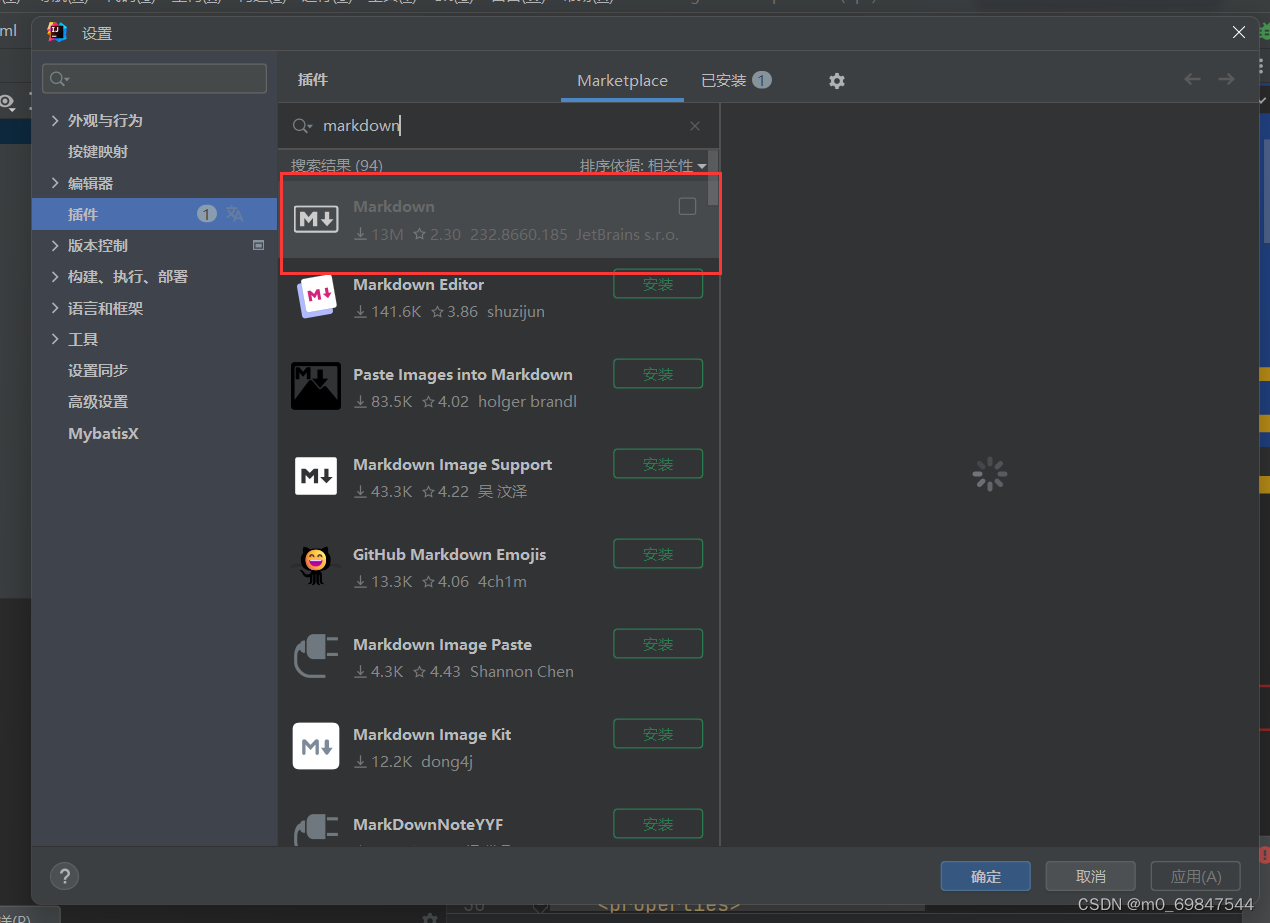Click the Paste Images into Markdown icon
This screenshot has width=1270, height=923.
[316, 386]
